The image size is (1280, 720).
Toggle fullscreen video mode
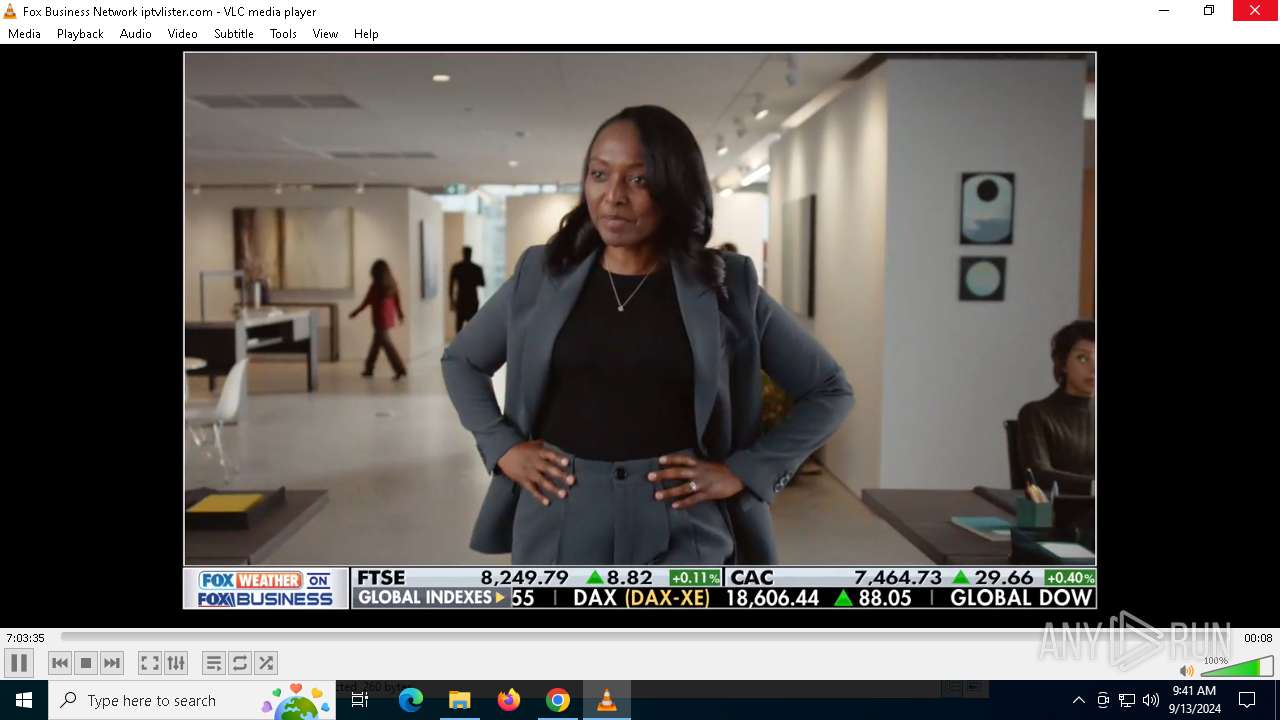[x=150, y=663]
